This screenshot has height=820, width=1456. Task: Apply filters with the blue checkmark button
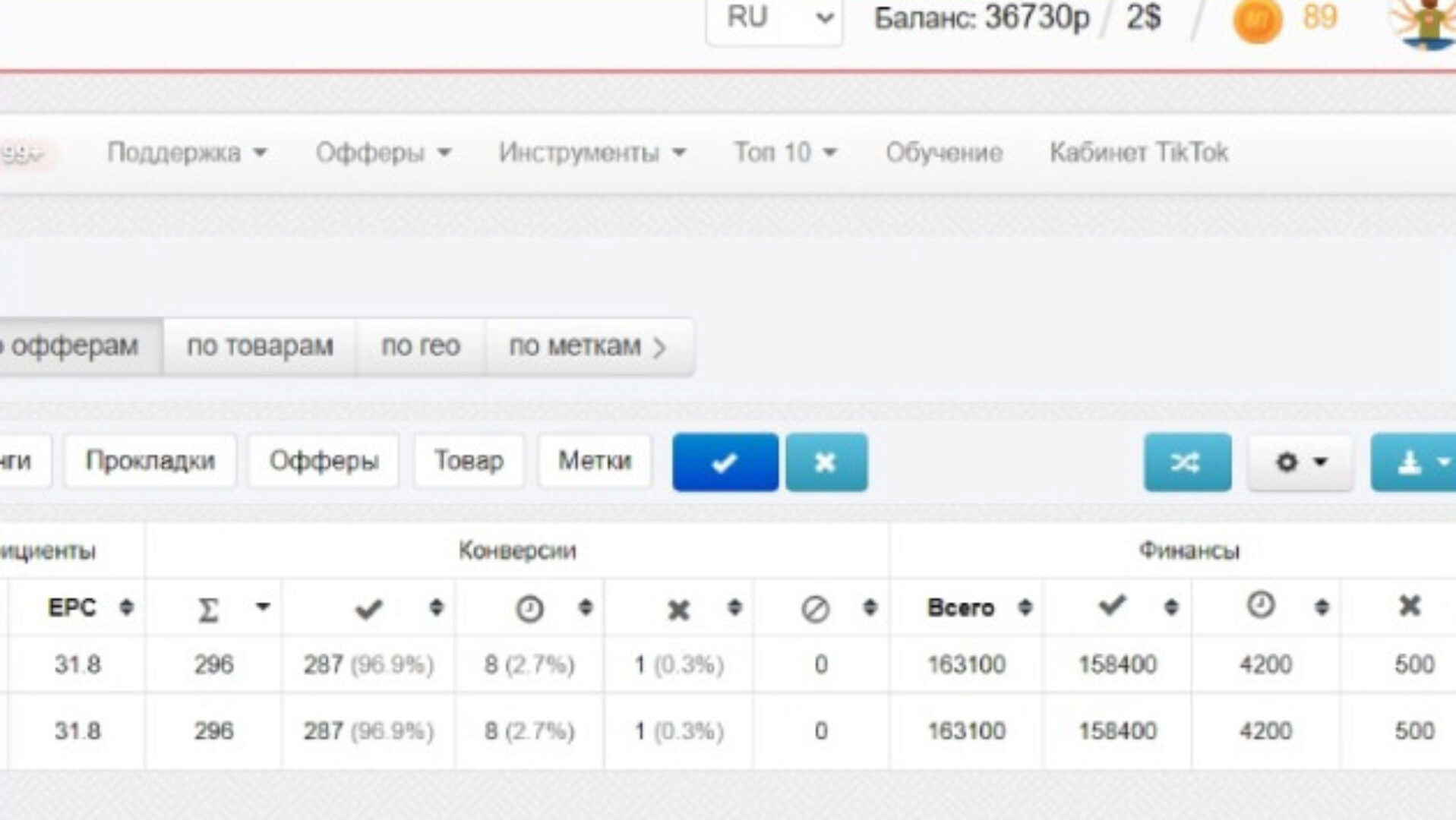(724, 462)
